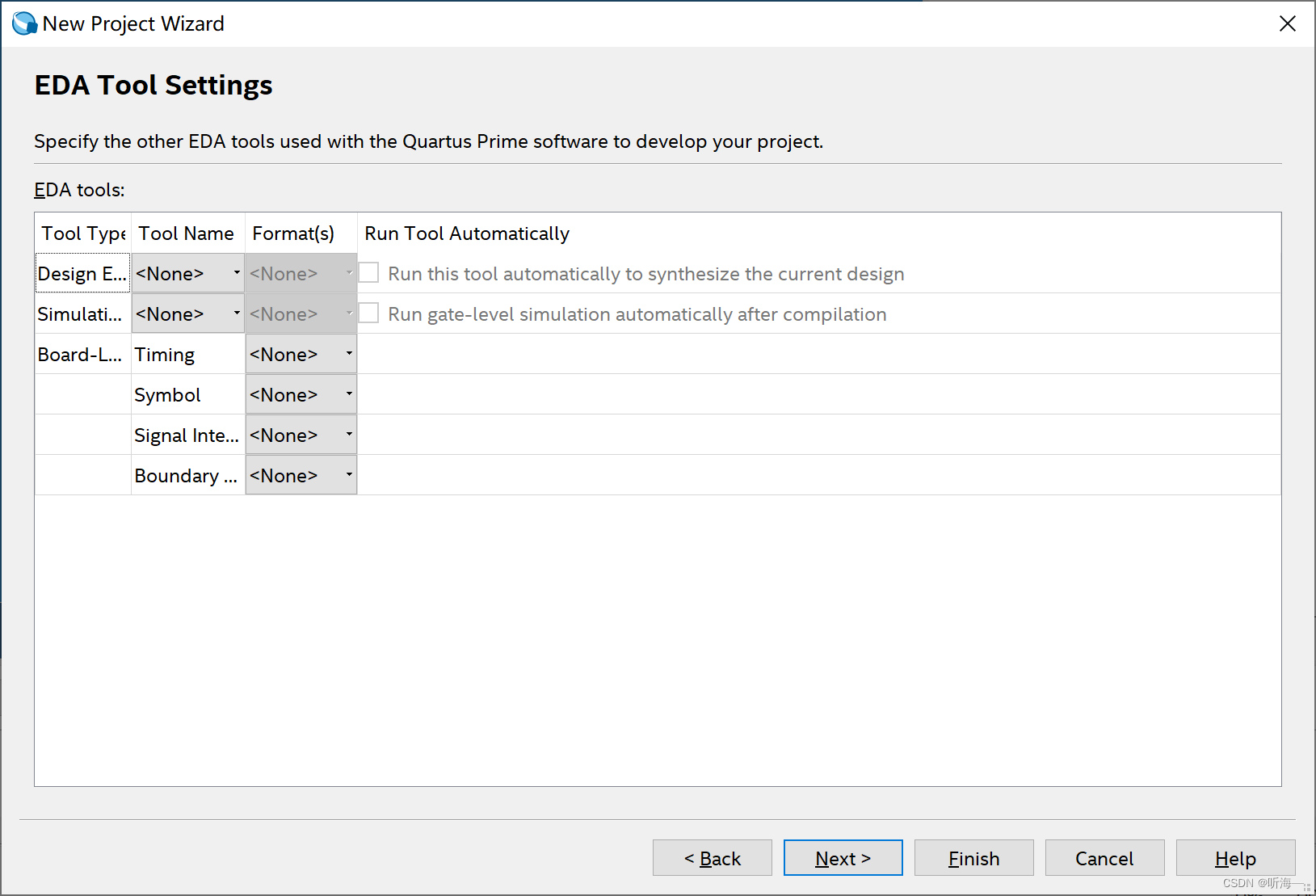Open the Help documentation

point(1235,858)
